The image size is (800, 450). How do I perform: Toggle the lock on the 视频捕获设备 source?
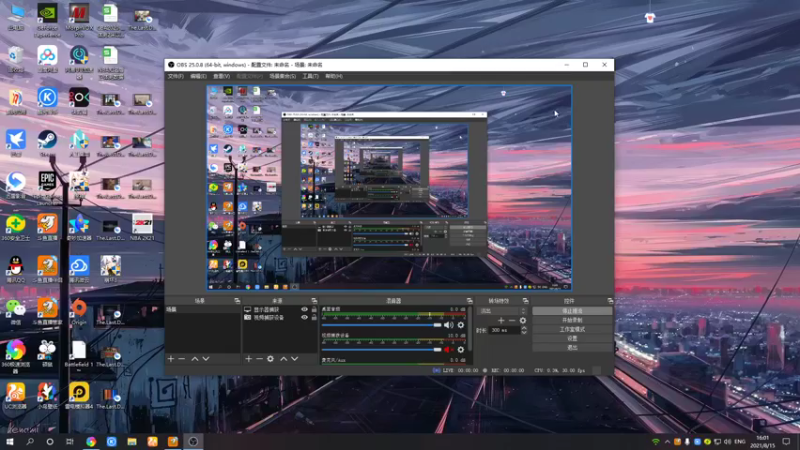click(314, 317)
